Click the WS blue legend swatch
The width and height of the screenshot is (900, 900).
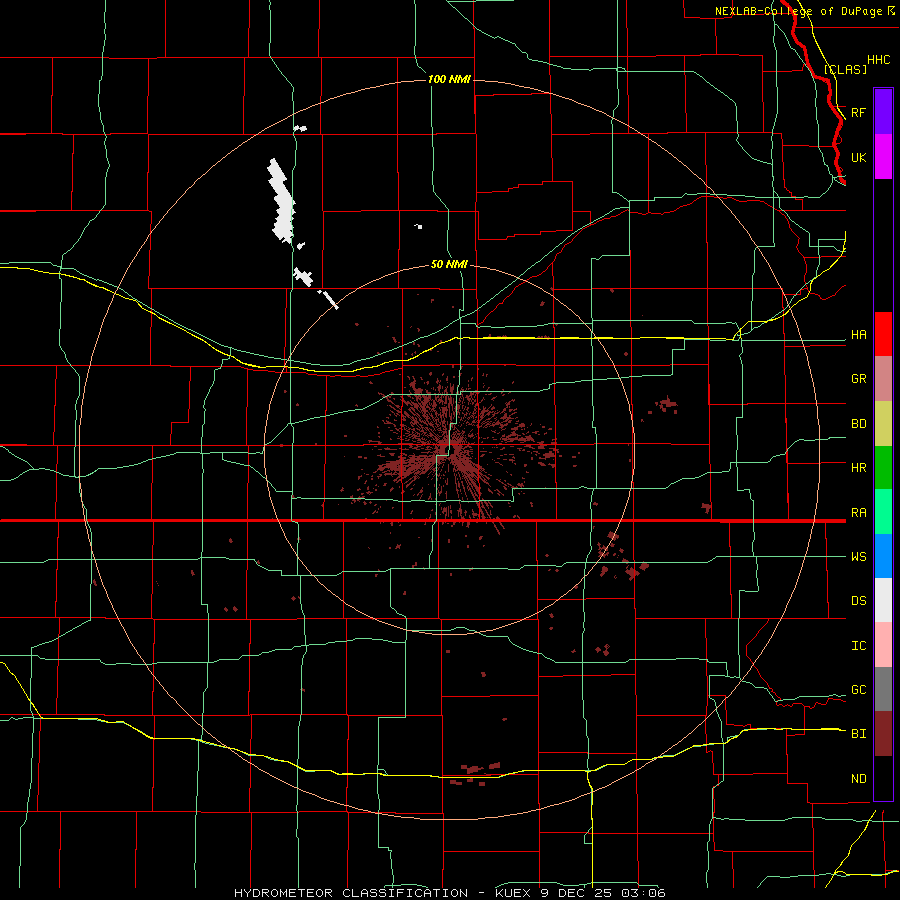pos(883,556)
